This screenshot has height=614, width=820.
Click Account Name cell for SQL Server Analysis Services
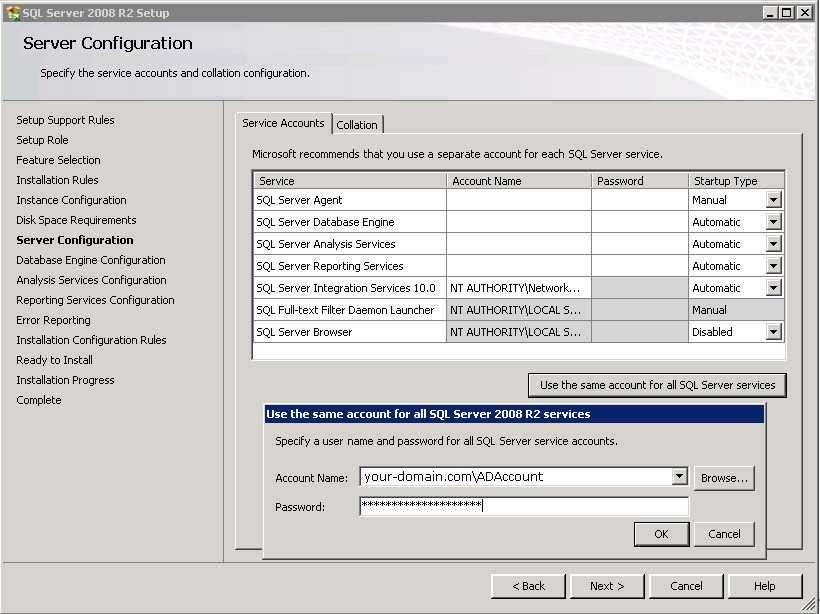(x=519, y=244)
